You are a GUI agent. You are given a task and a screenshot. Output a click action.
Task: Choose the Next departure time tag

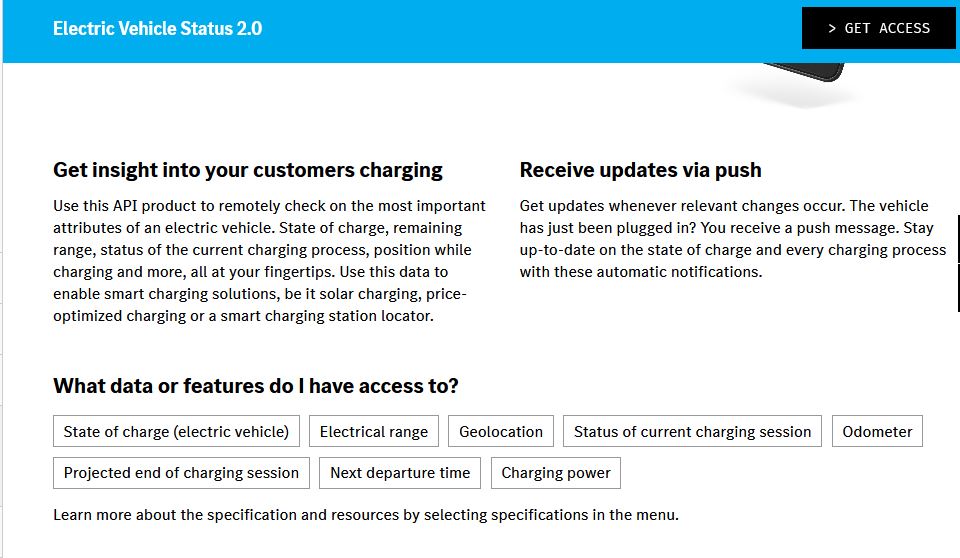[x=400, y=473]
